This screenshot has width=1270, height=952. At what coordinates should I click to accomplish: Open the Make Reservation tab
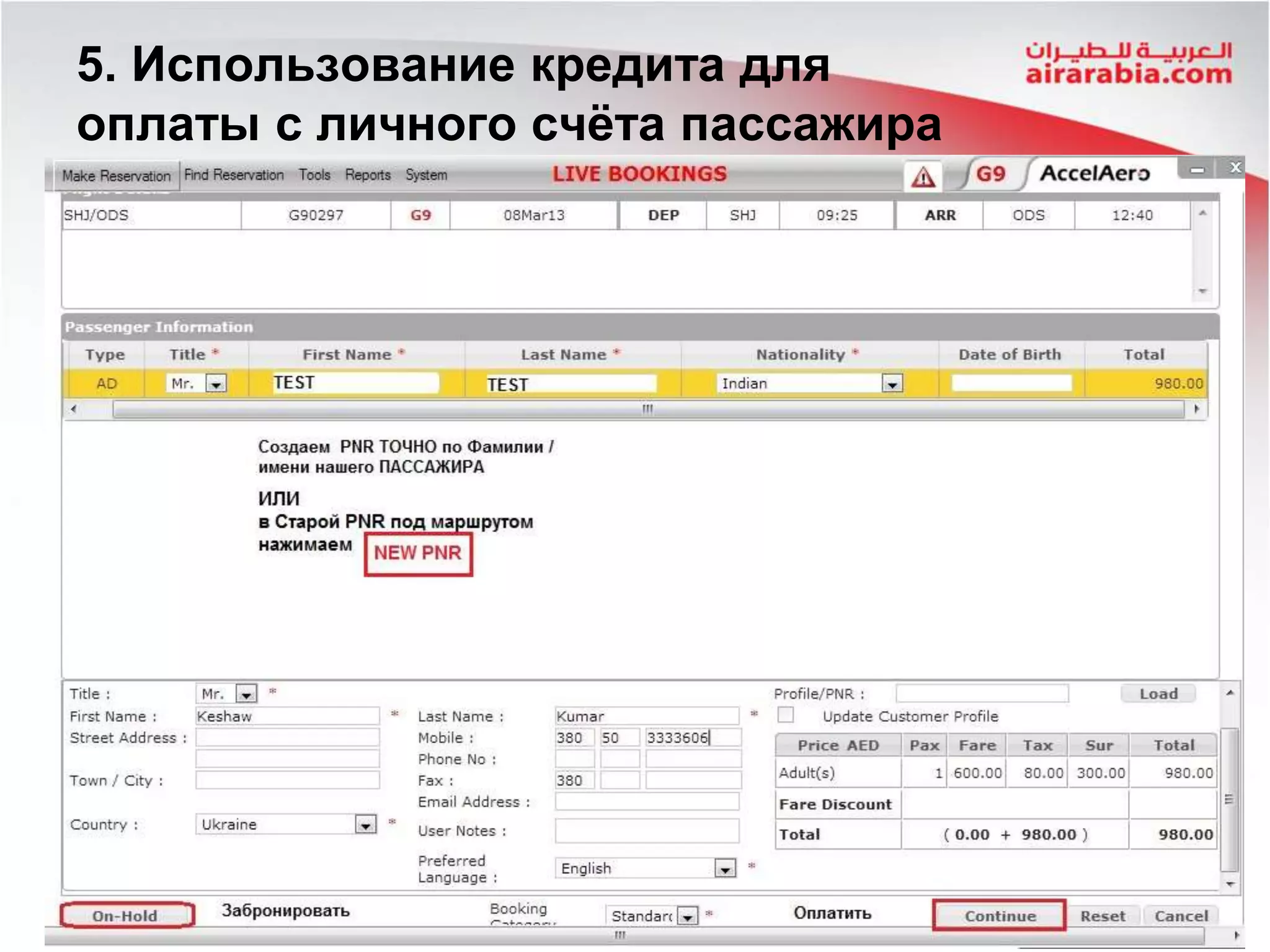(x=116, y=176)
